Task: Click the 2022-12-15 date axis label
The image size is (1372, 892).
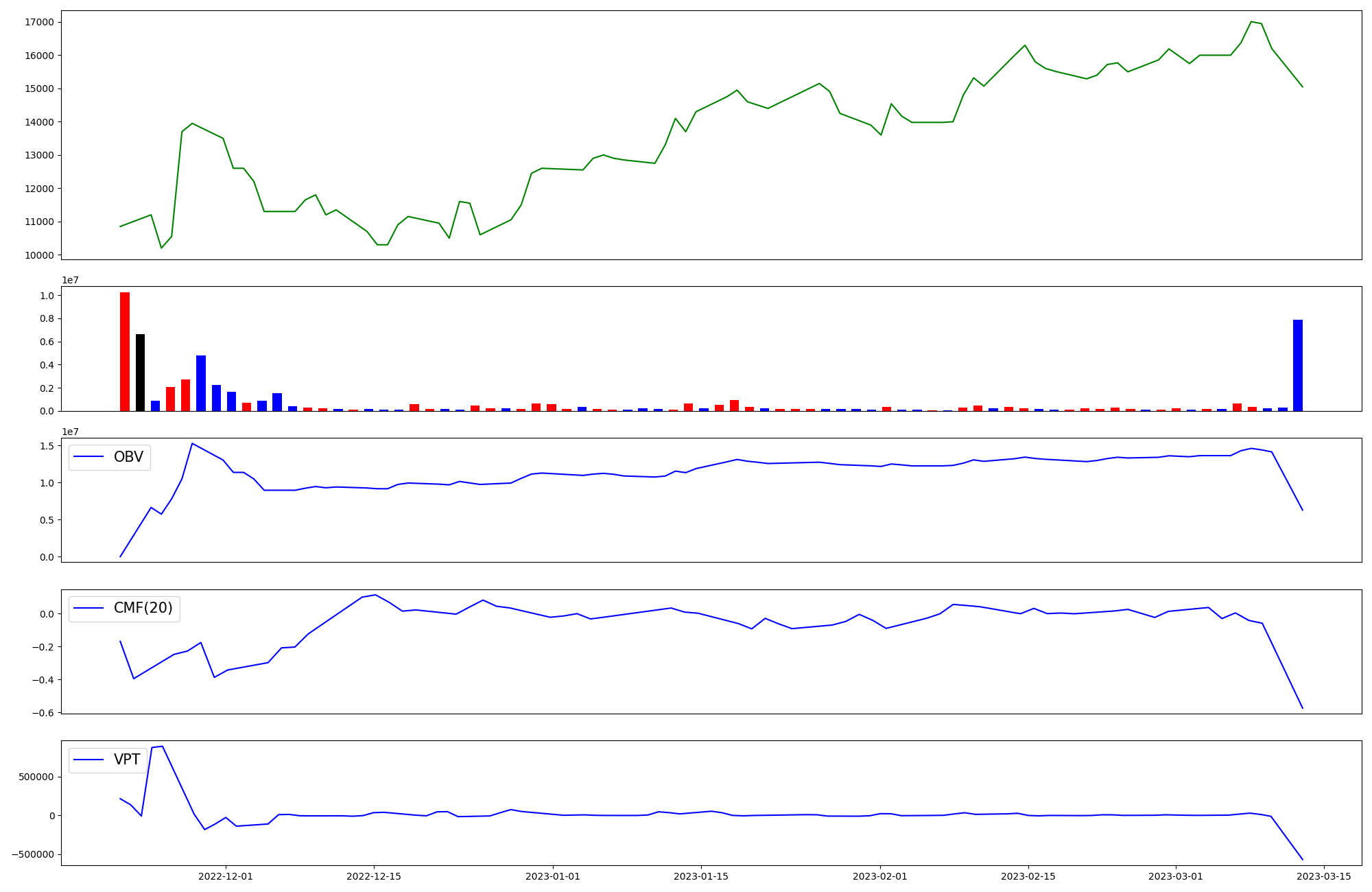Action: click(374, 876)
